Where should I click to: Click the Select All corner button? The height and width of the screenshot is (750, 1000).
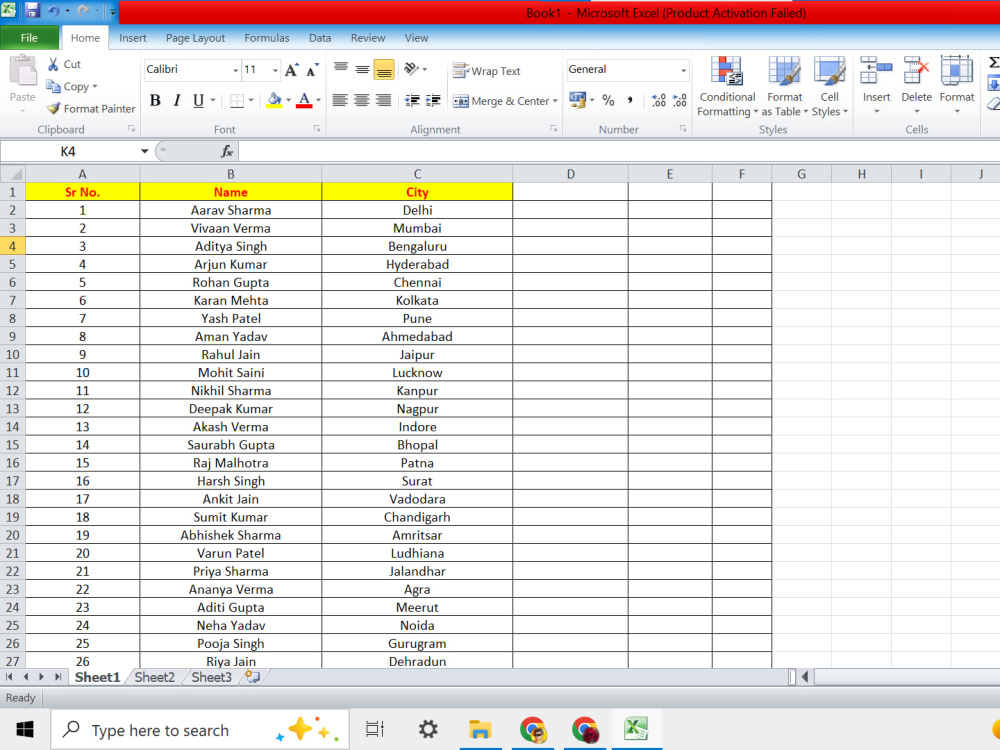click(13, 173)
